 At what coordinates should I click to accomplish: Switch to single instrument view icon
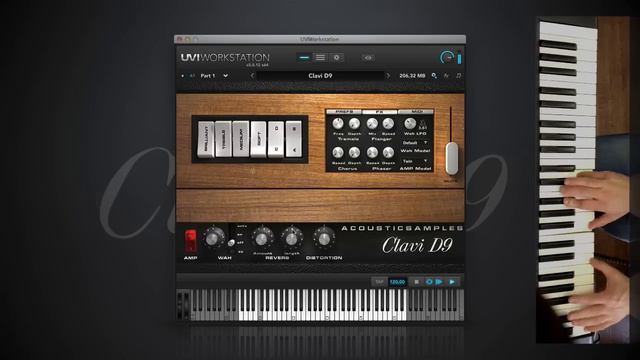pyautogui.click(x=304, y=58)
